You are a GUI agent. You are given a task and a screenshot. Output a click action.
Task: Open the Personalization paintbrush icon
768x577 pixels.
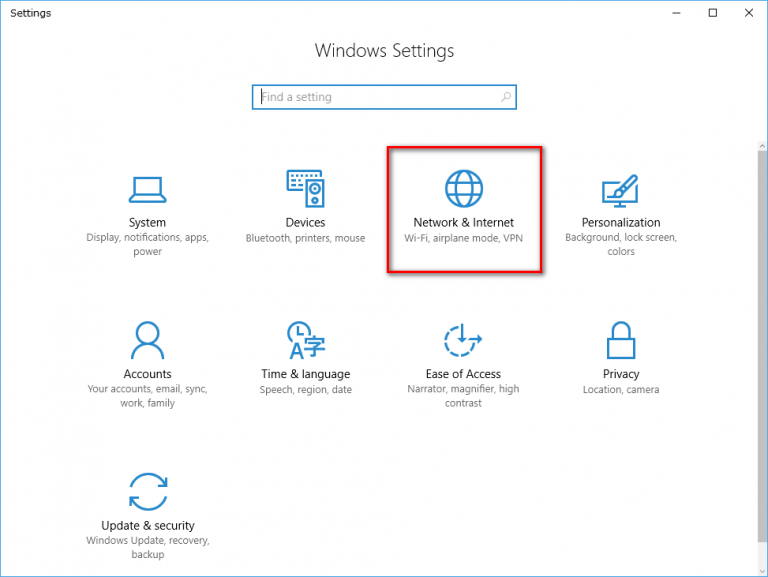click(x=621, y=191)
